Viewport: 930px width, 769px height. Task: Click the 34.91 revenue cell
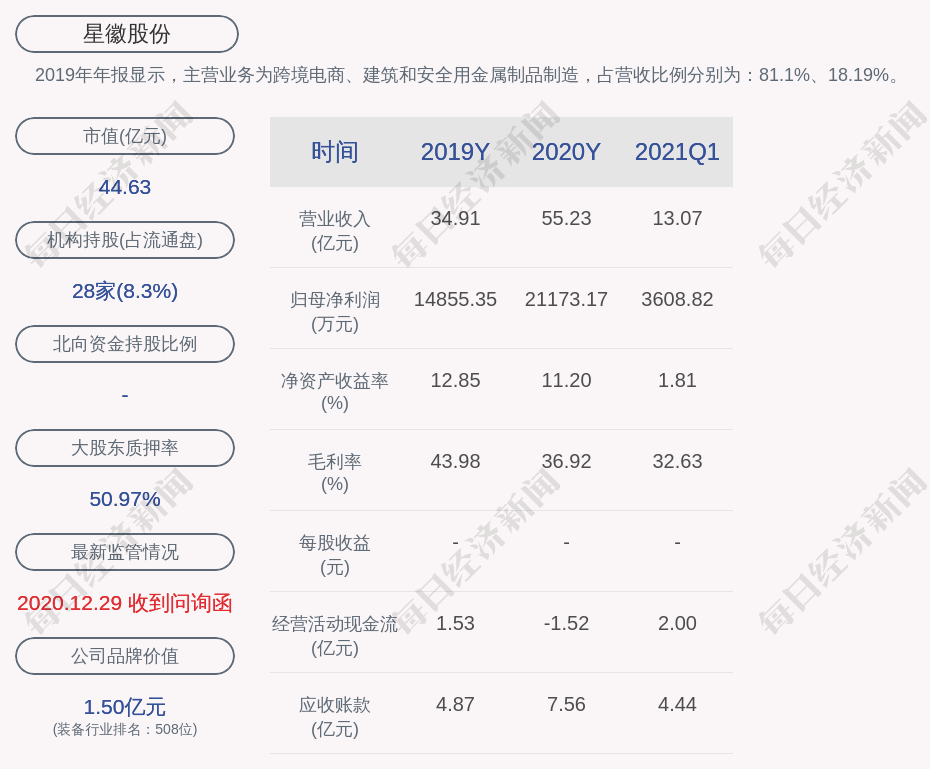pos(455,218)
